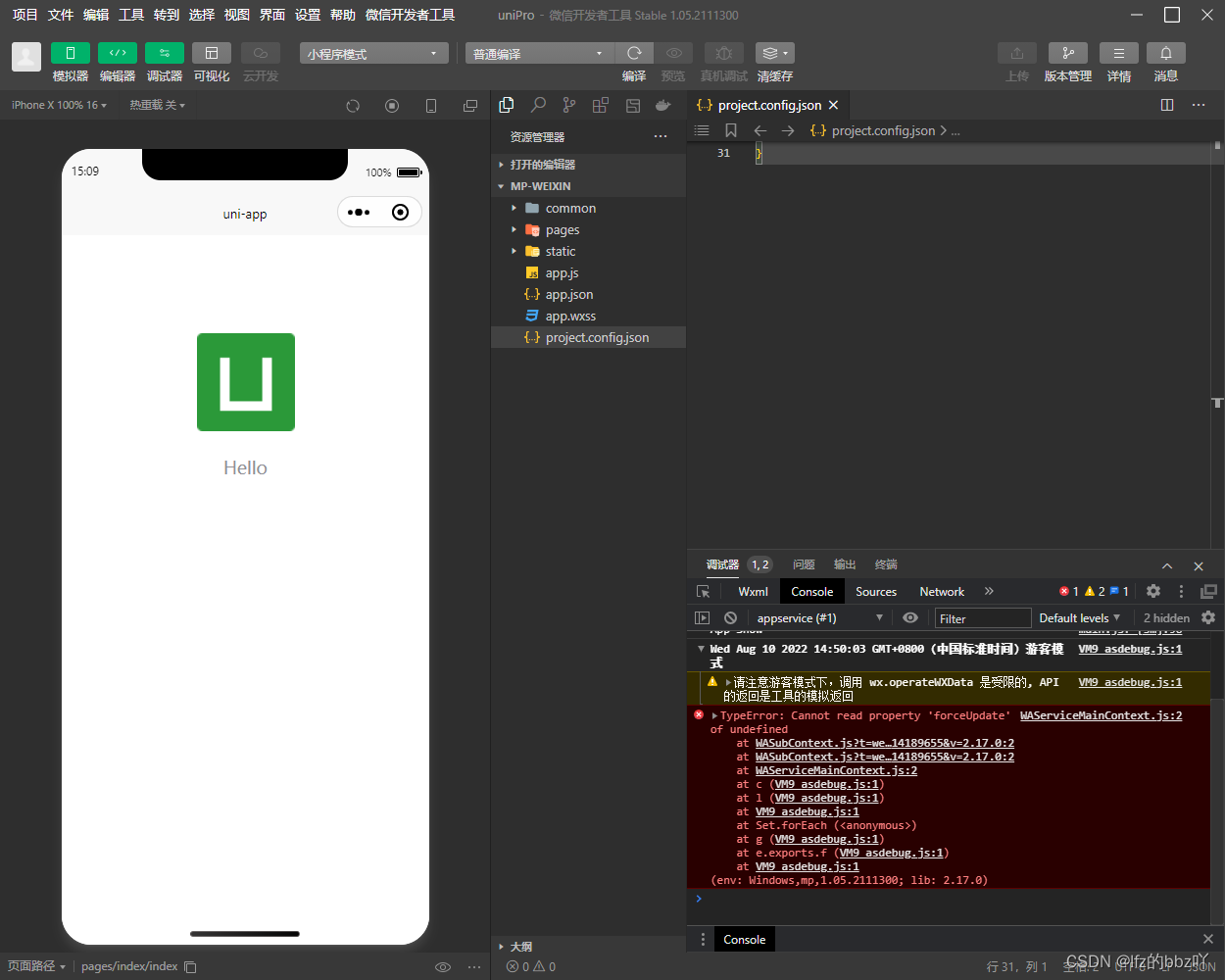This screenshot has width=1225, height=980.
Task: Toggle the 模拟器 simulator panel button
Action: point(71,53)
